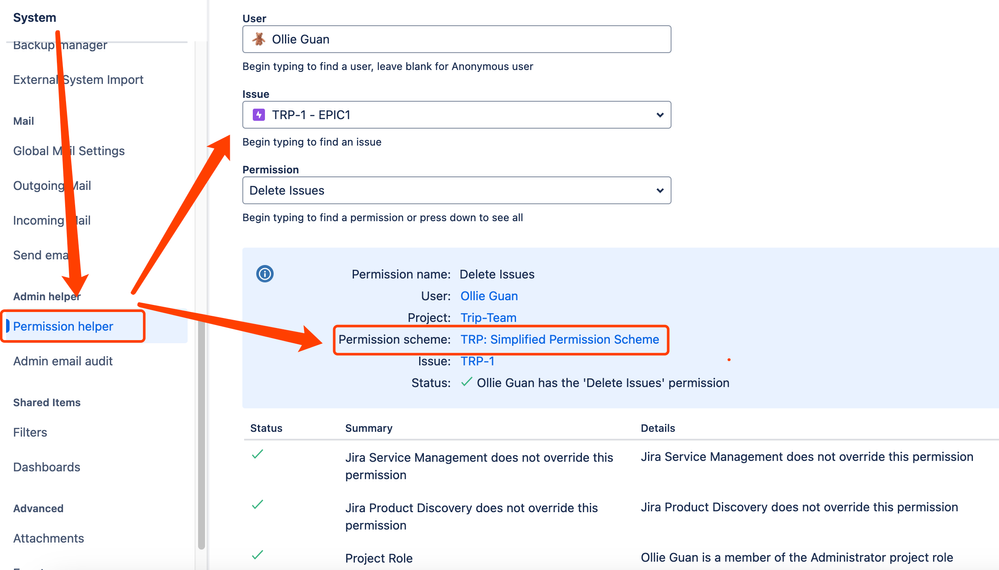999x570 pixels.
Task: Open the Ollie Guan user link
Action: (489, 296)
